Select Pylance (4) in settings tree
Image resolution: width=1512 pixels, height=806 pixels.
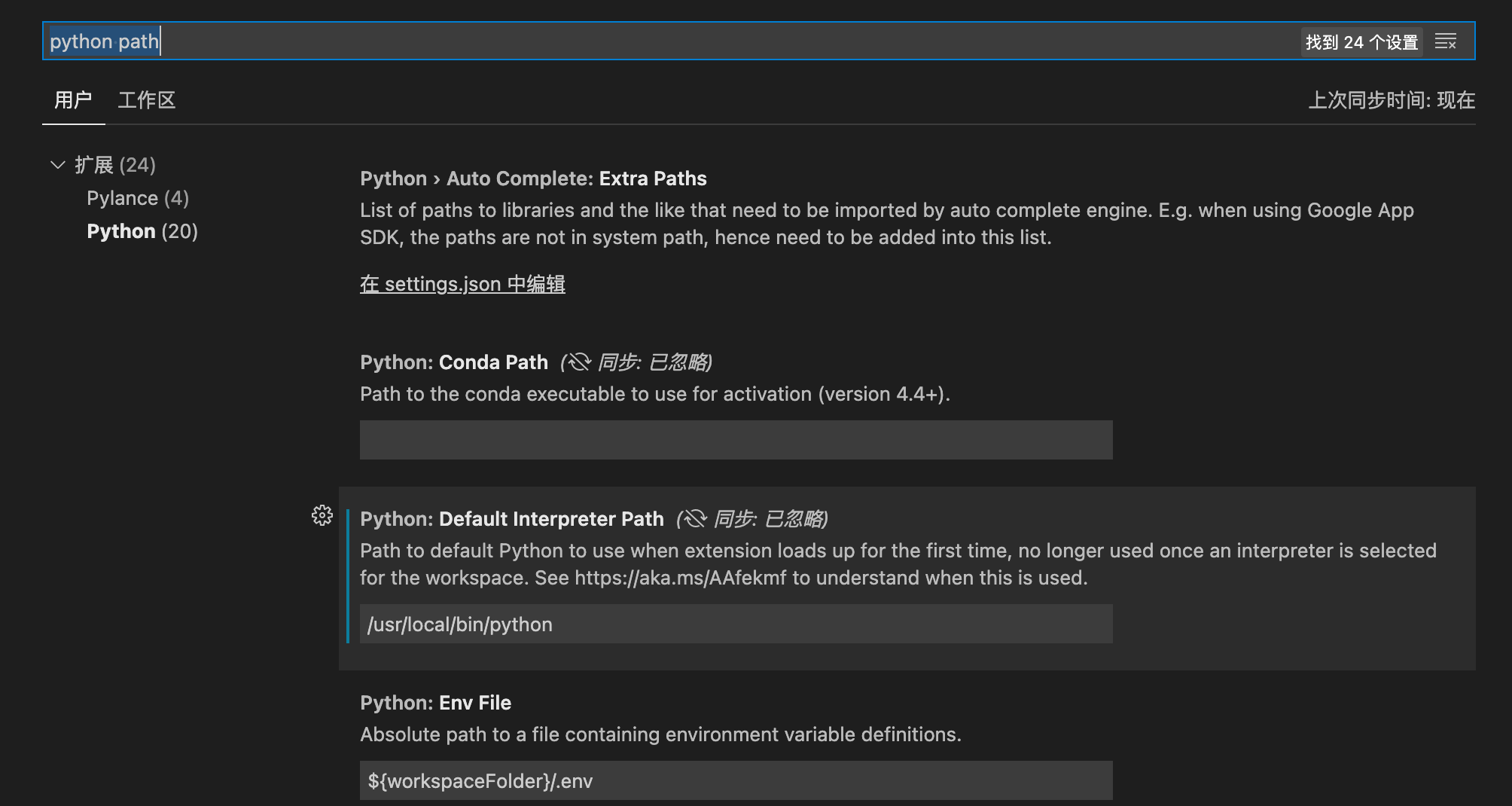point(138,198)
